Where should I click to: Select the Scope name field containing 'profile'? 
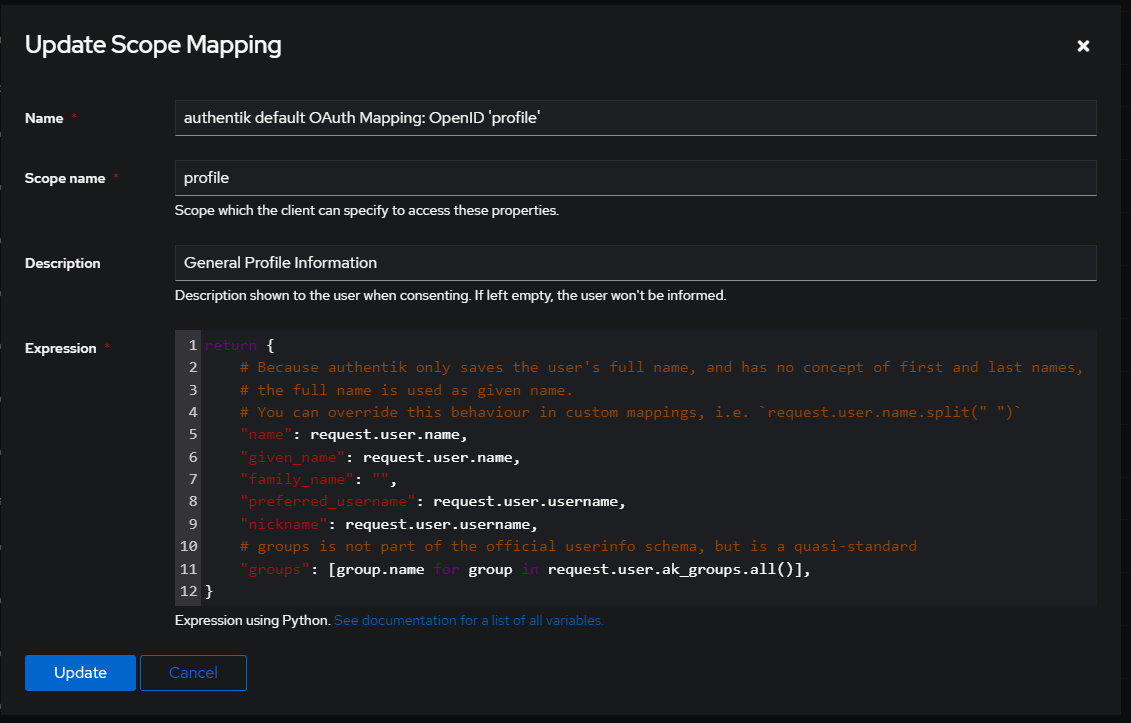(636, 177)
